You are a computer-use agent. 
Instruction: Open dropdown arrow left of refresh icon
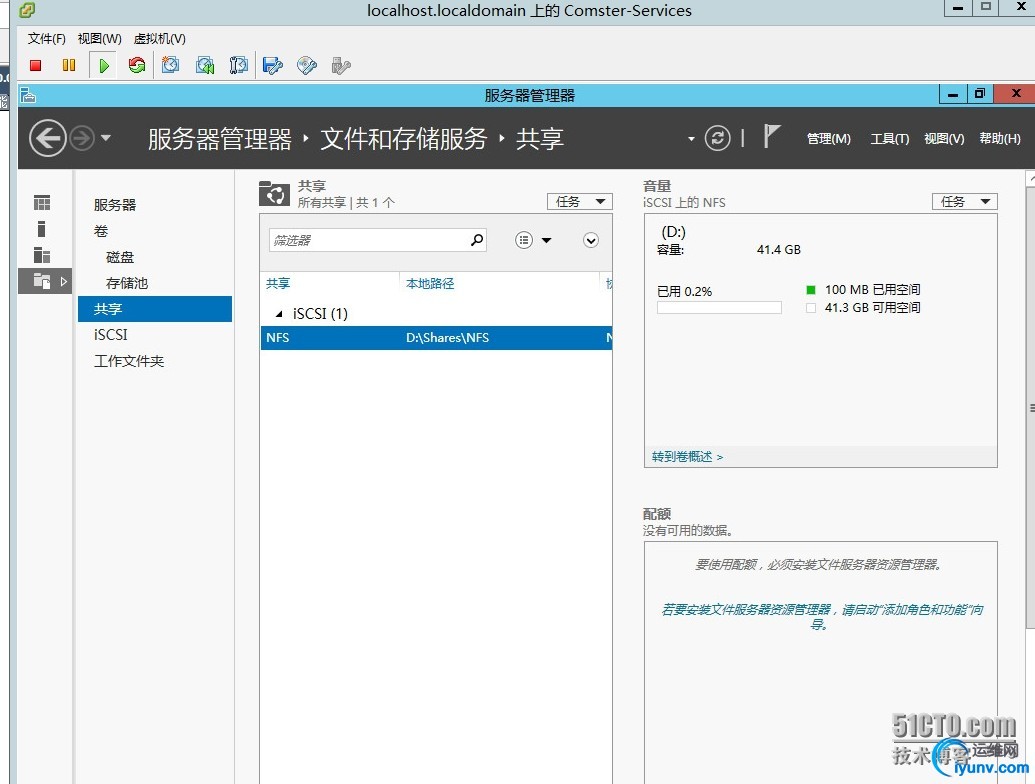tap(691, 139)
